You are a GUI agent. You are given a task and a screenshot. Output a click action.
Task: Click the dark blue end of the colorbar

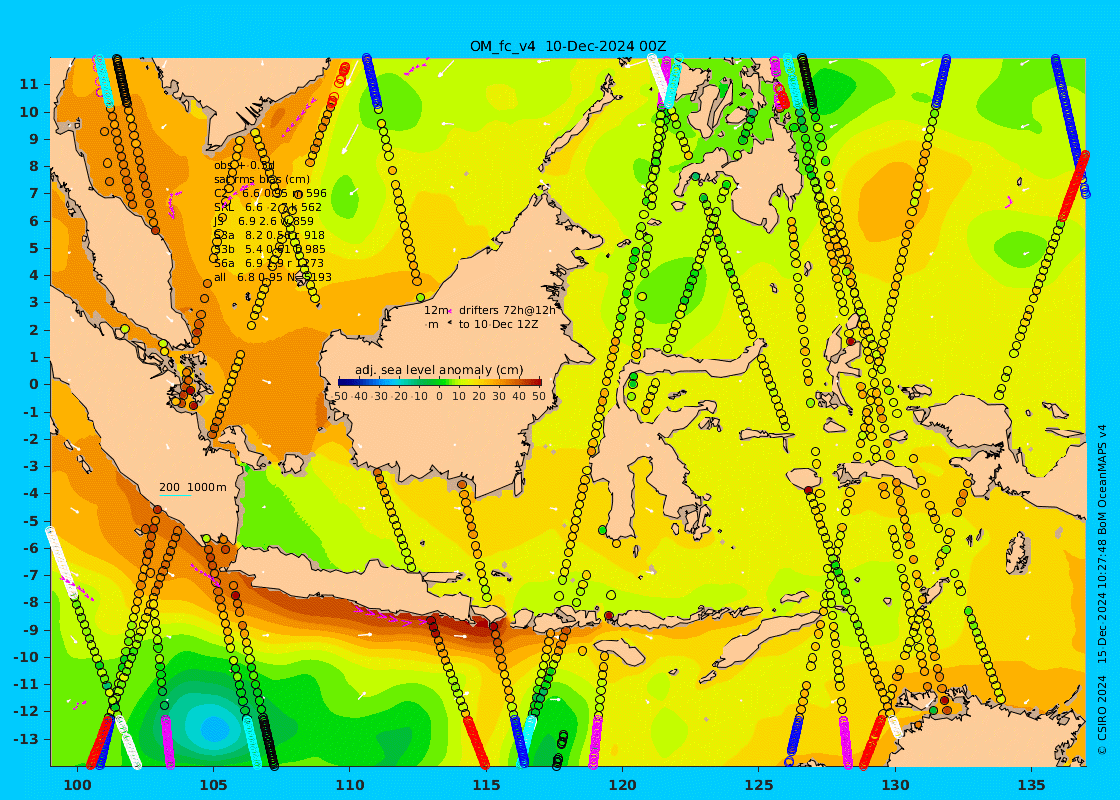click(345, 382)
